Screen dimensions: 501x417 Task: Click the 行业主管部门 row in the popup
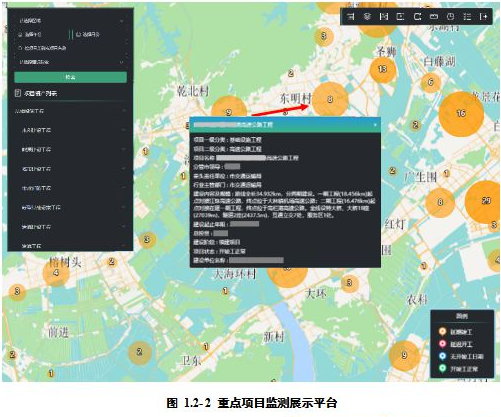coord(228,185)
